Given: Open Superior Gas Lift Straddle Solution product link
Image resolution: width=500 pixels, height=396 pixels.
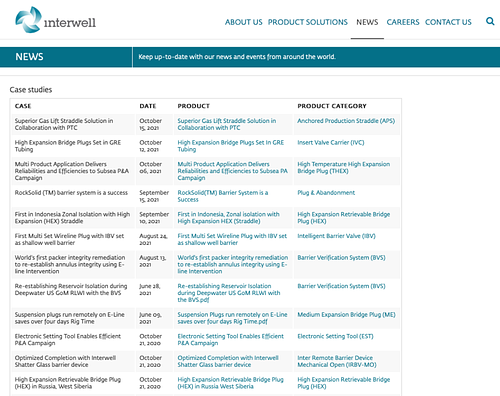Looking at the screenshot, I should pyautogui.click(x=227, y=124).
